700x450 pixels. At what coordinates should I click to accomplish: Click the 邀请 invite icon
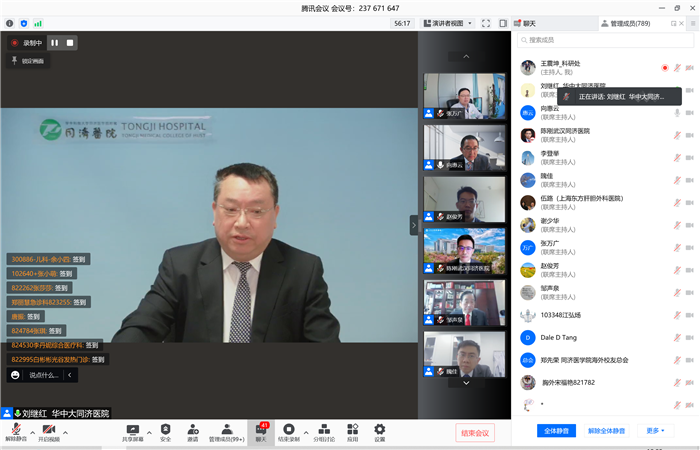coord(192,430)
